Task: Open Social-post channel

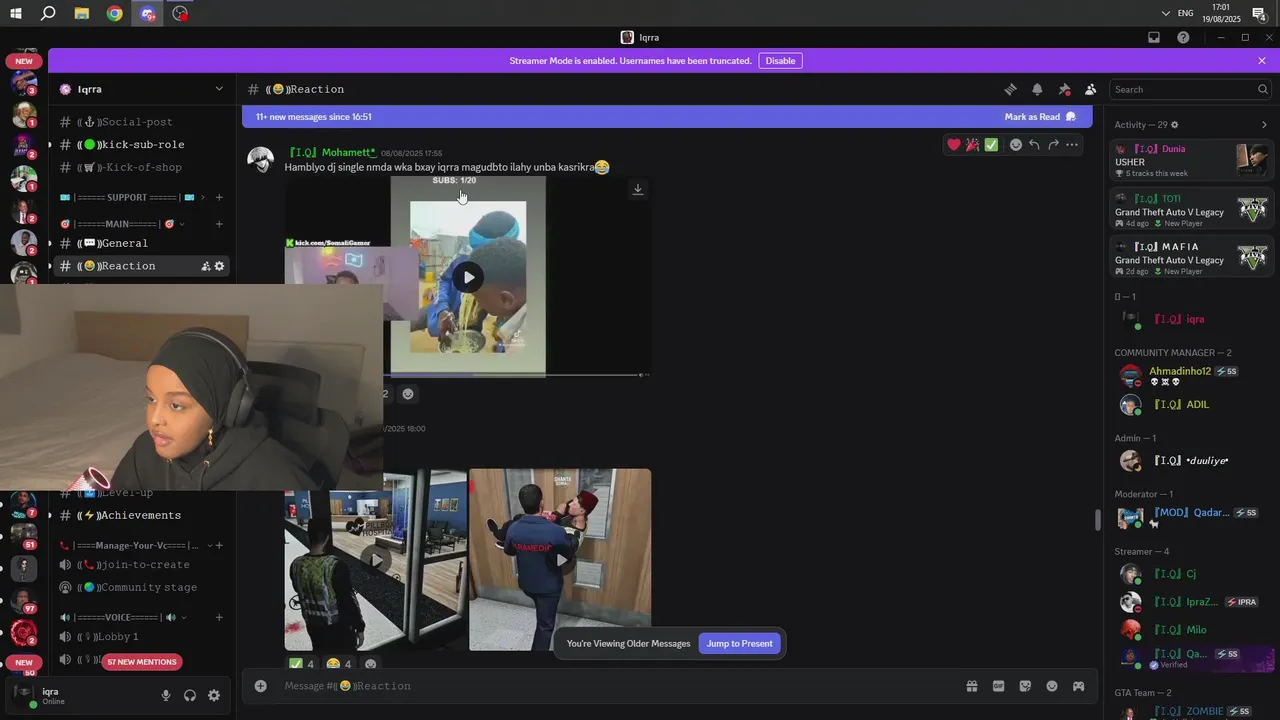Action: click(142, 122)
